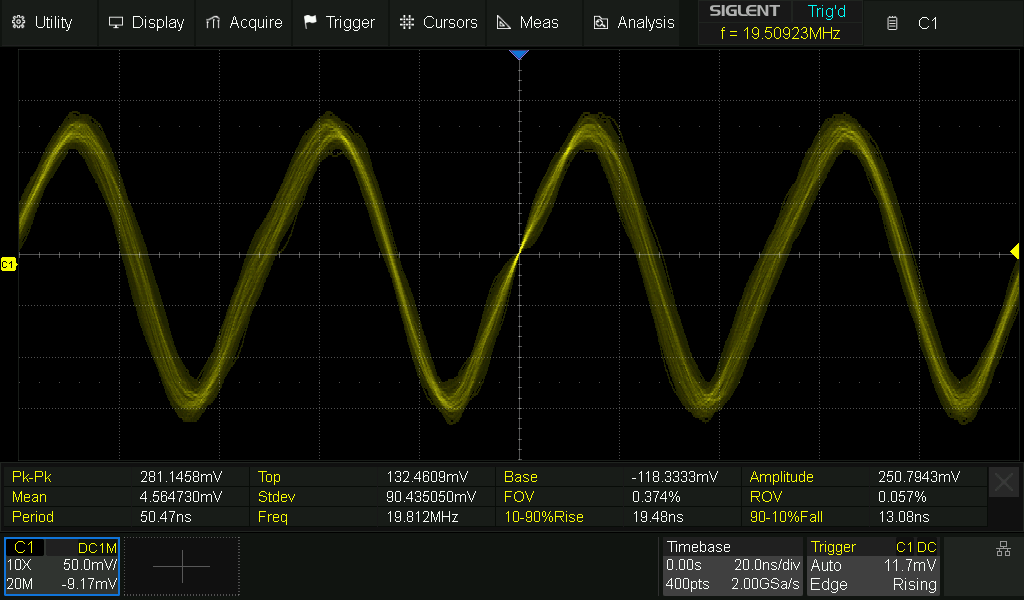Open the Cursors menu
The height and width of the screenshot is (600, 1024).
[438, 23]
